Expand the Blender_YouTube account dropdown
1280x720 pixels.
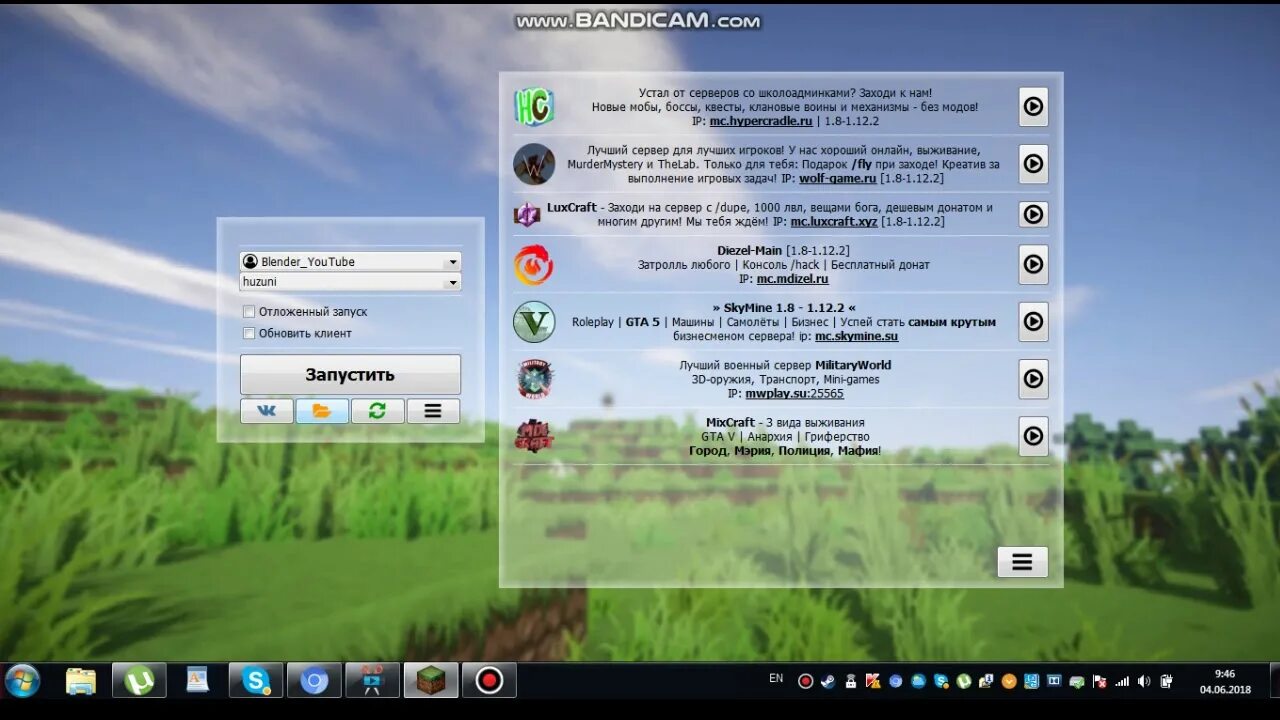453,262
